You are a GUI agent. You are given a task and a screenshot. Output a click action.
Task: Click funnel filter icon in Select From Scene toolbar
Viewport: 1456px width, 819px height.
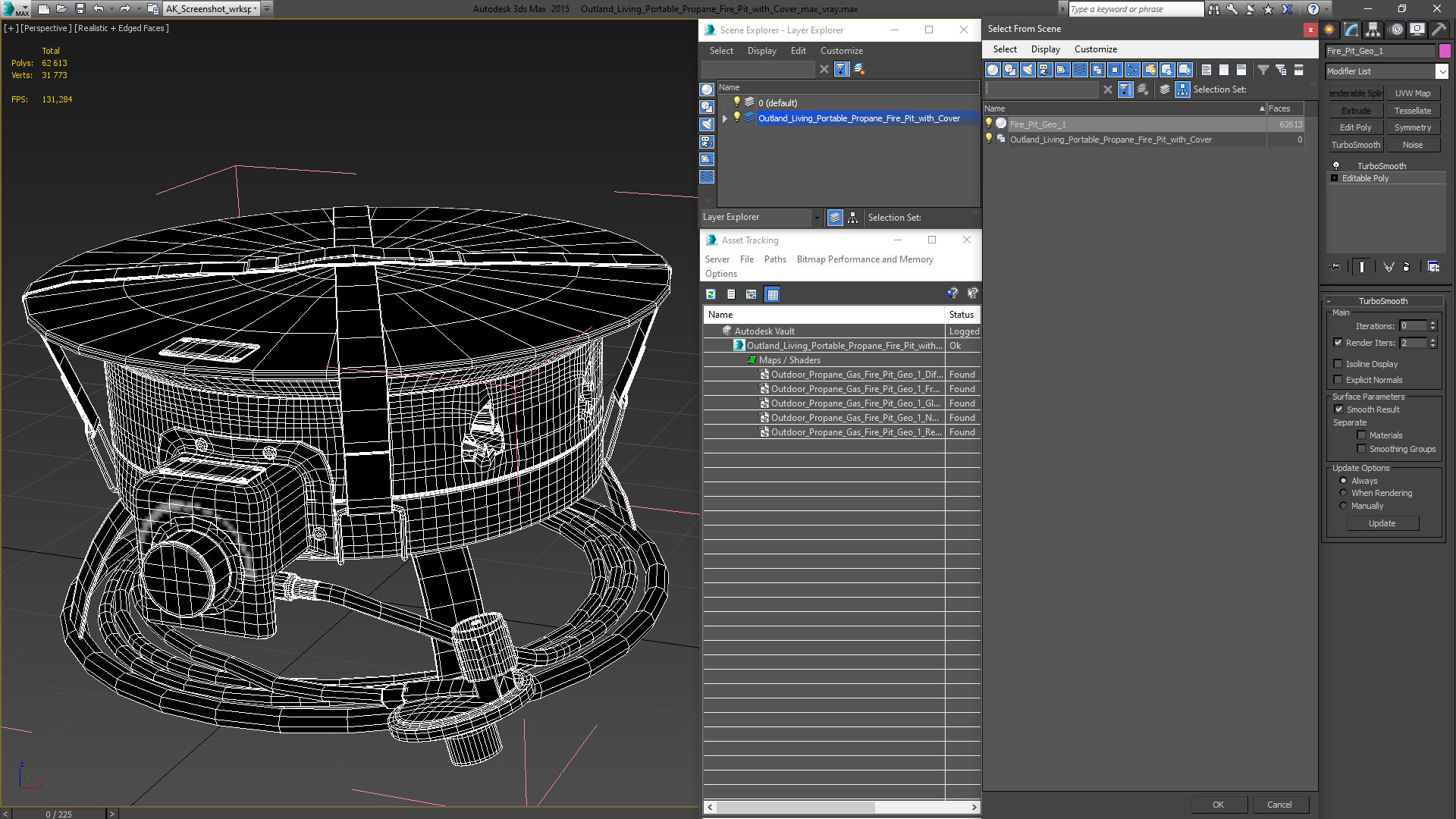coord(1263,70)
